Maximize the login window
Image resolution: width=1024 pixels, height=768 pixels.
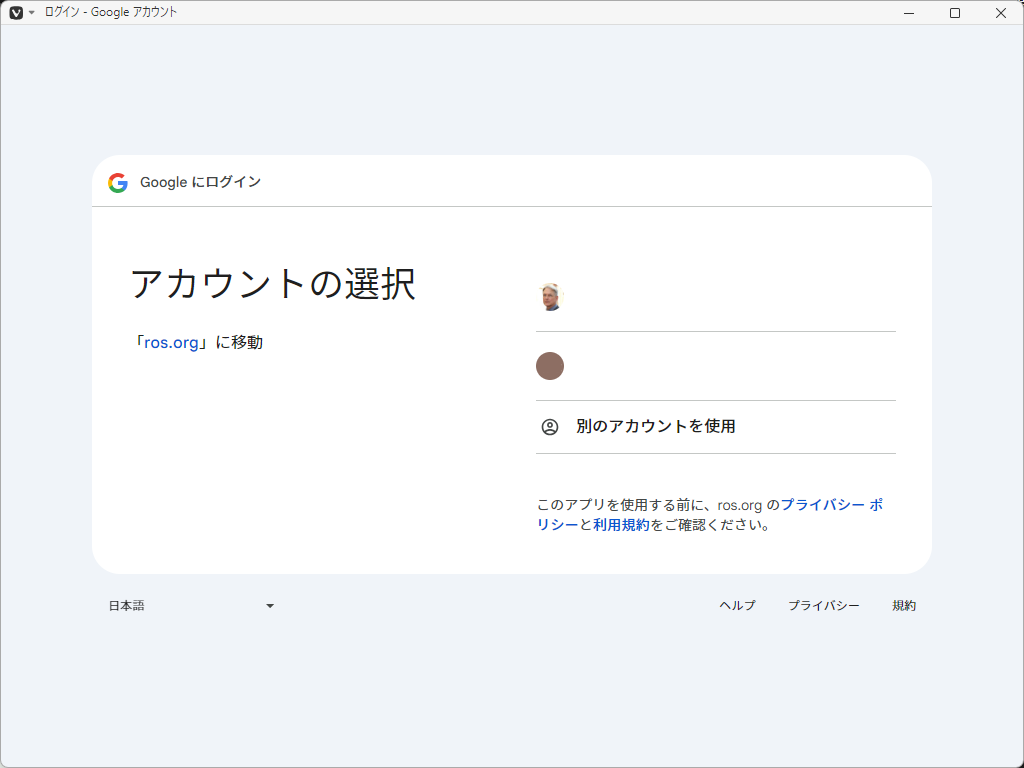pos(955,13)
